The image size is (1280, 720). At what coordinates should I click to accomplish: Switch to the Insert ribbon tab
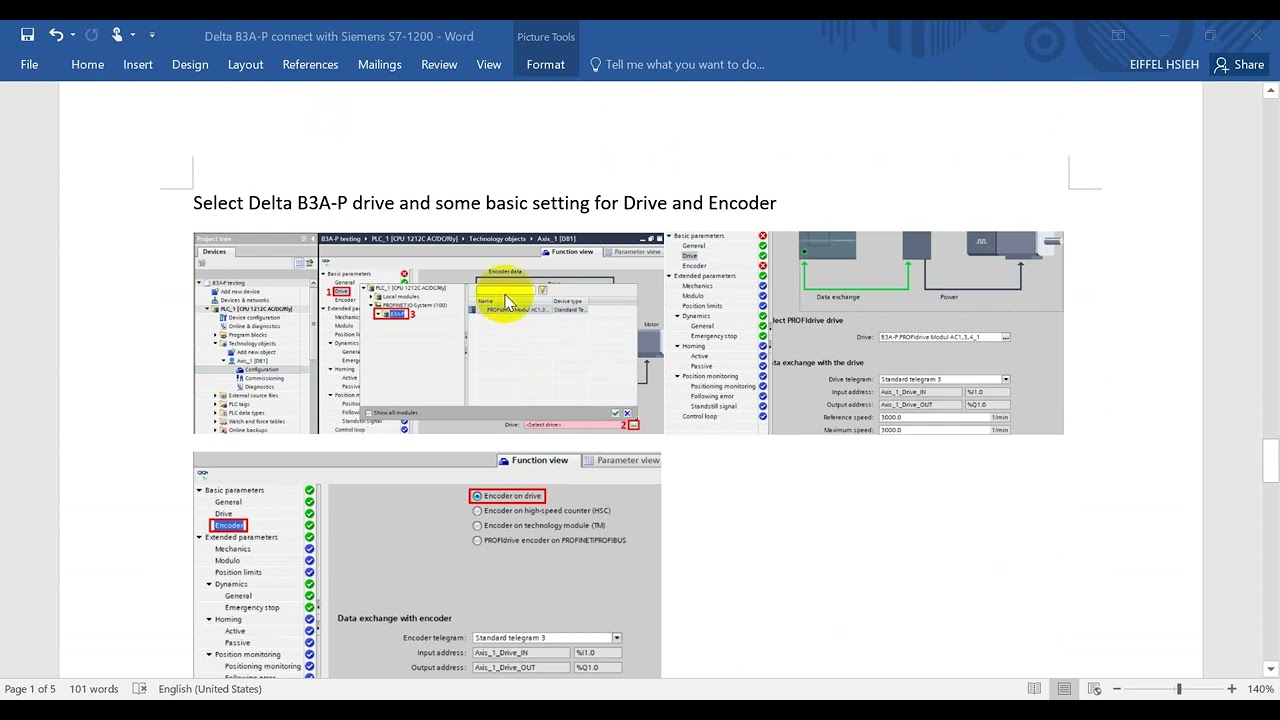coord(138,64)
